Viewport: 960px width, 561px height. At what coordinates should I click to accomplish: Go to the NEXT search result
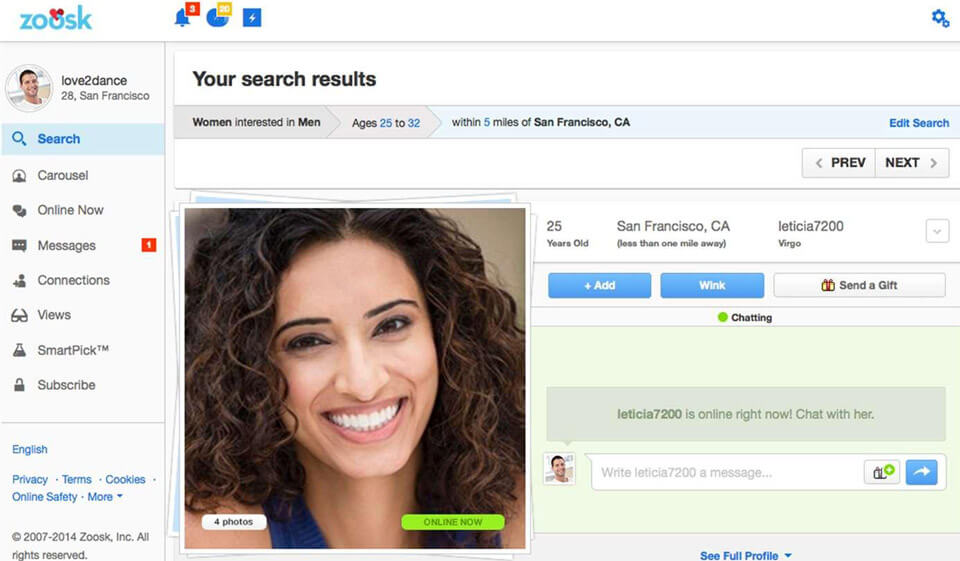point(912,163)
